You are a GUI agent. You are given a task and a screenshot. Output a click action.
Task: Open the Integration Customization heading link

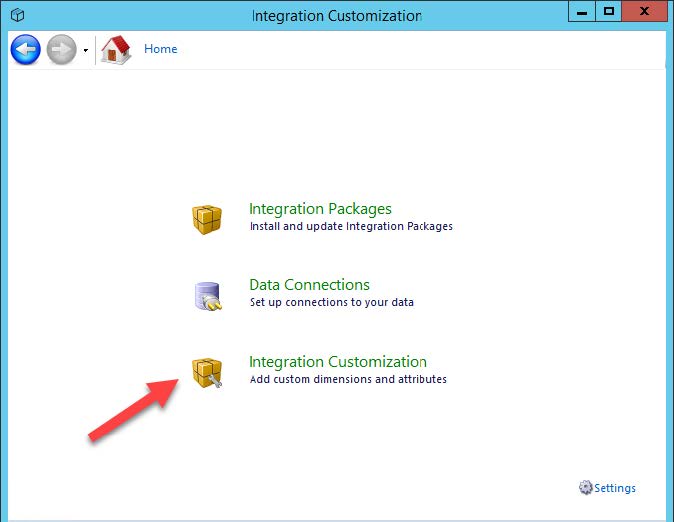click(x=337, y=362)
